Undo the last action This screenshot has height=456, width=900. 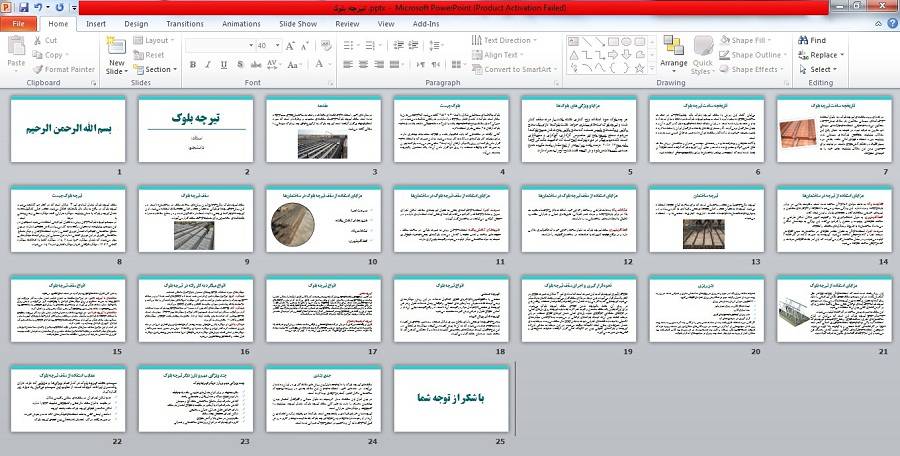[x=38, y=8]
